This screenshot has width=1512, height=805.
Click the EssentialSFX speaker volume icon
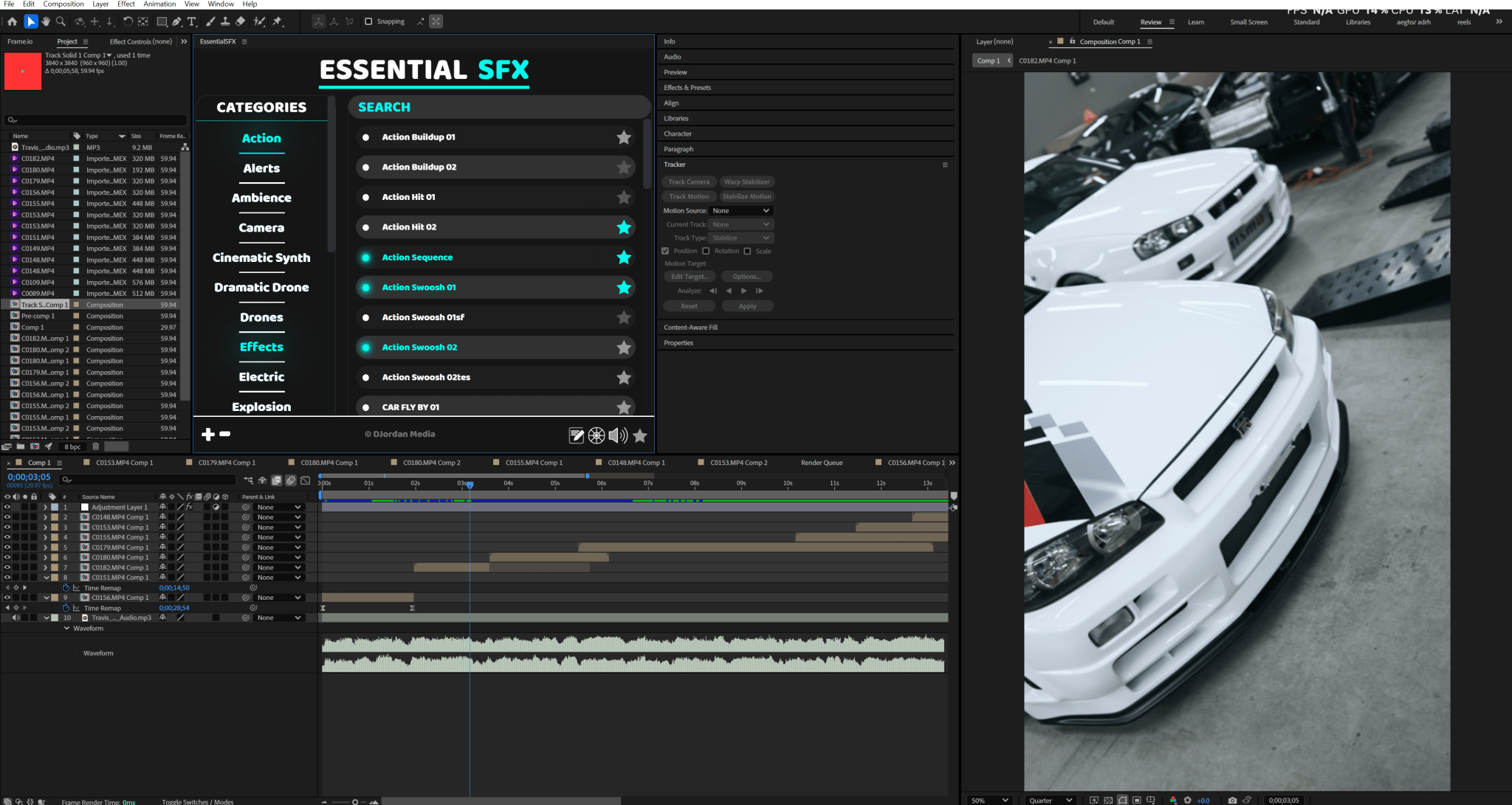(618, 435)
